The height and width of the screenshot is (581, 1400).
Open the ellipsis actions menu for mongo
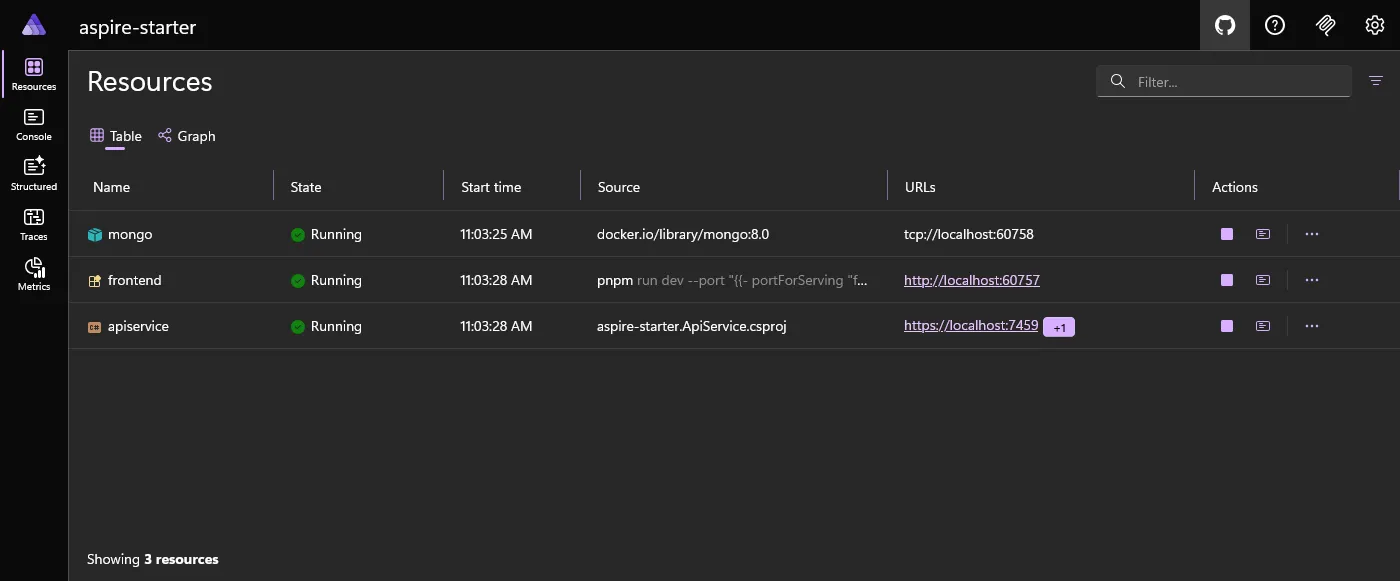pyautogui.click(x=1311, y=233)
